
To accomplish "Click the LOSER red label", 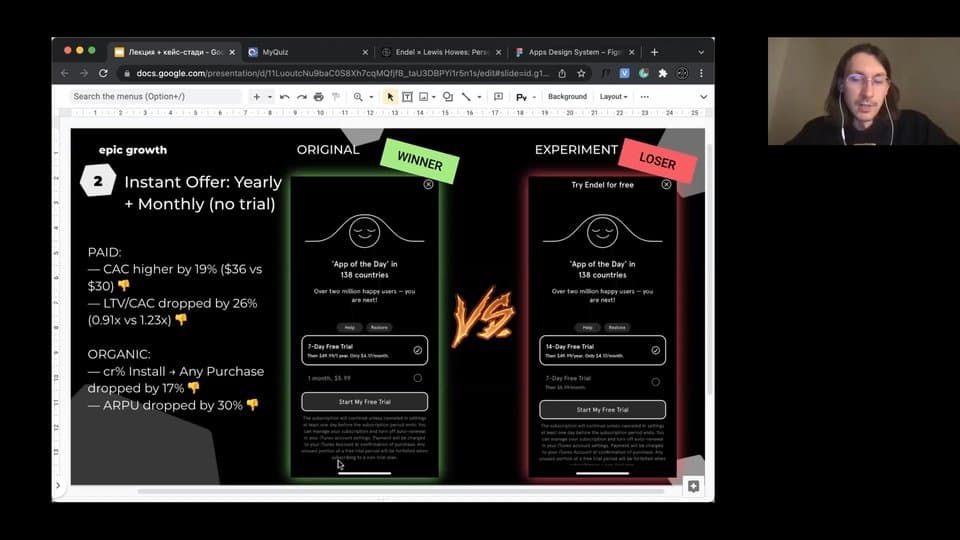I will point(658,160).
